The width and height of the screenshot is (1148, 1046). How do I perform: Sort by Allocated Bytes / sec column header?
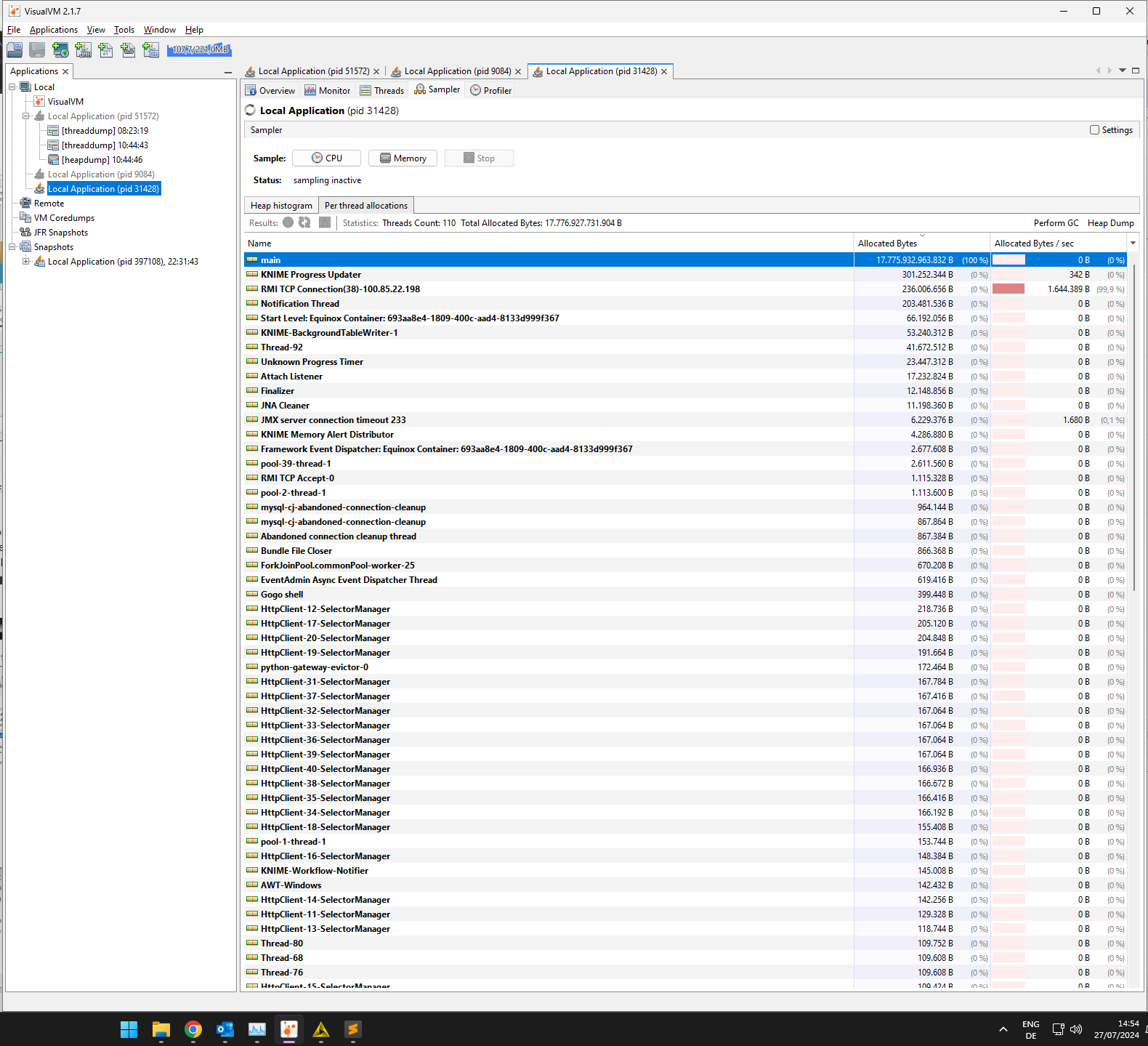1059,243
